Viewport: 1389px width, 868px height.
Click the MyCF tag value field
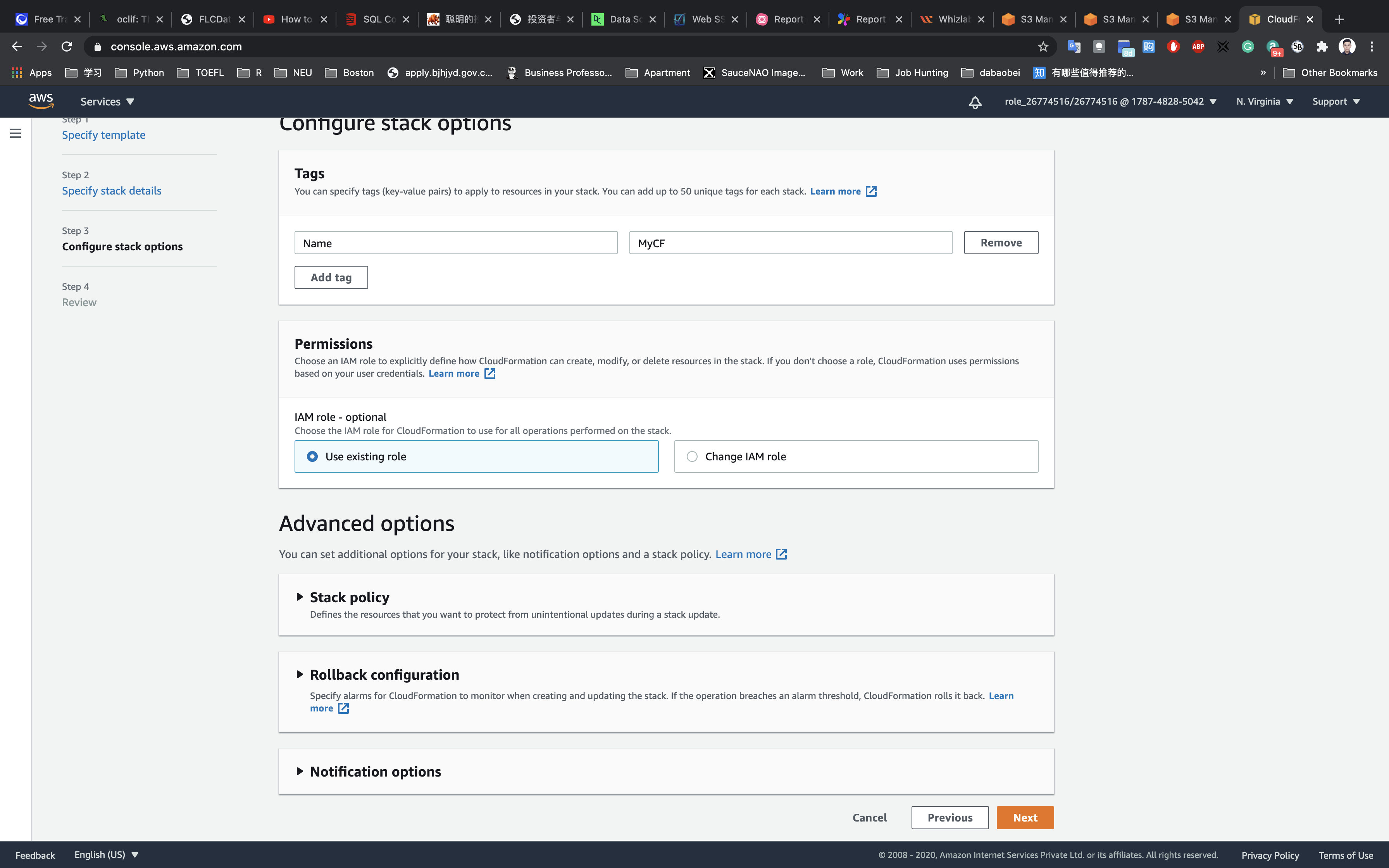790,243
